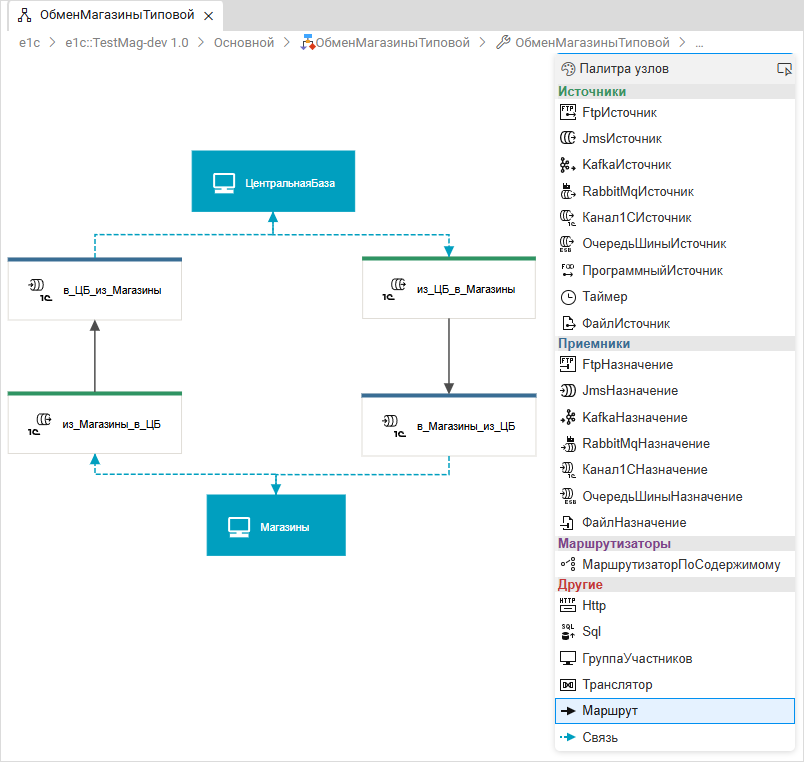804x762 pixels.
Task: Click the Sql node icon
Action: [568, 632]
